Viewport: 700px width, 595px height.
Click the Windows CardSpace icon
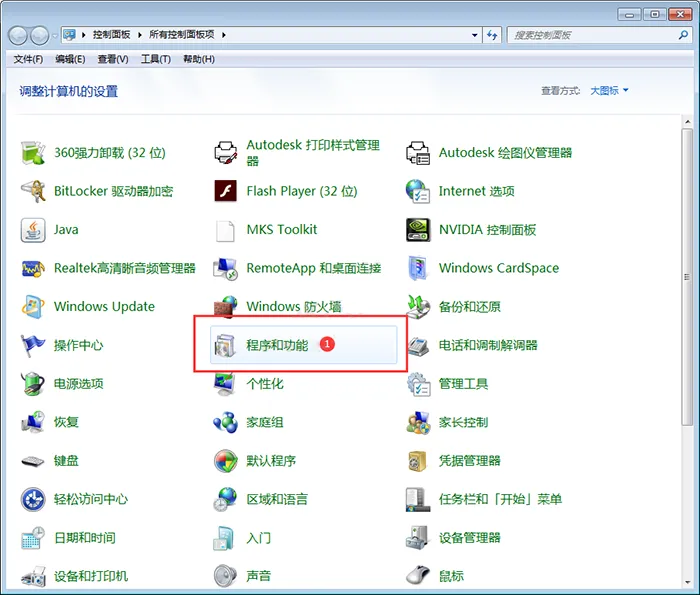(418, 268)
